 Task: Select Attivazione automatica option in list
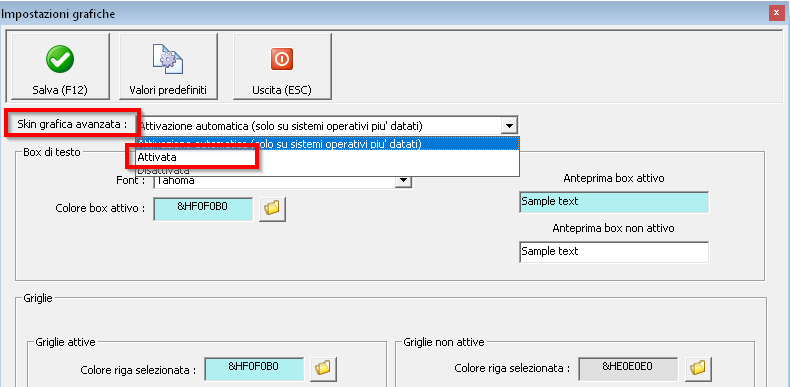point(327,144)
